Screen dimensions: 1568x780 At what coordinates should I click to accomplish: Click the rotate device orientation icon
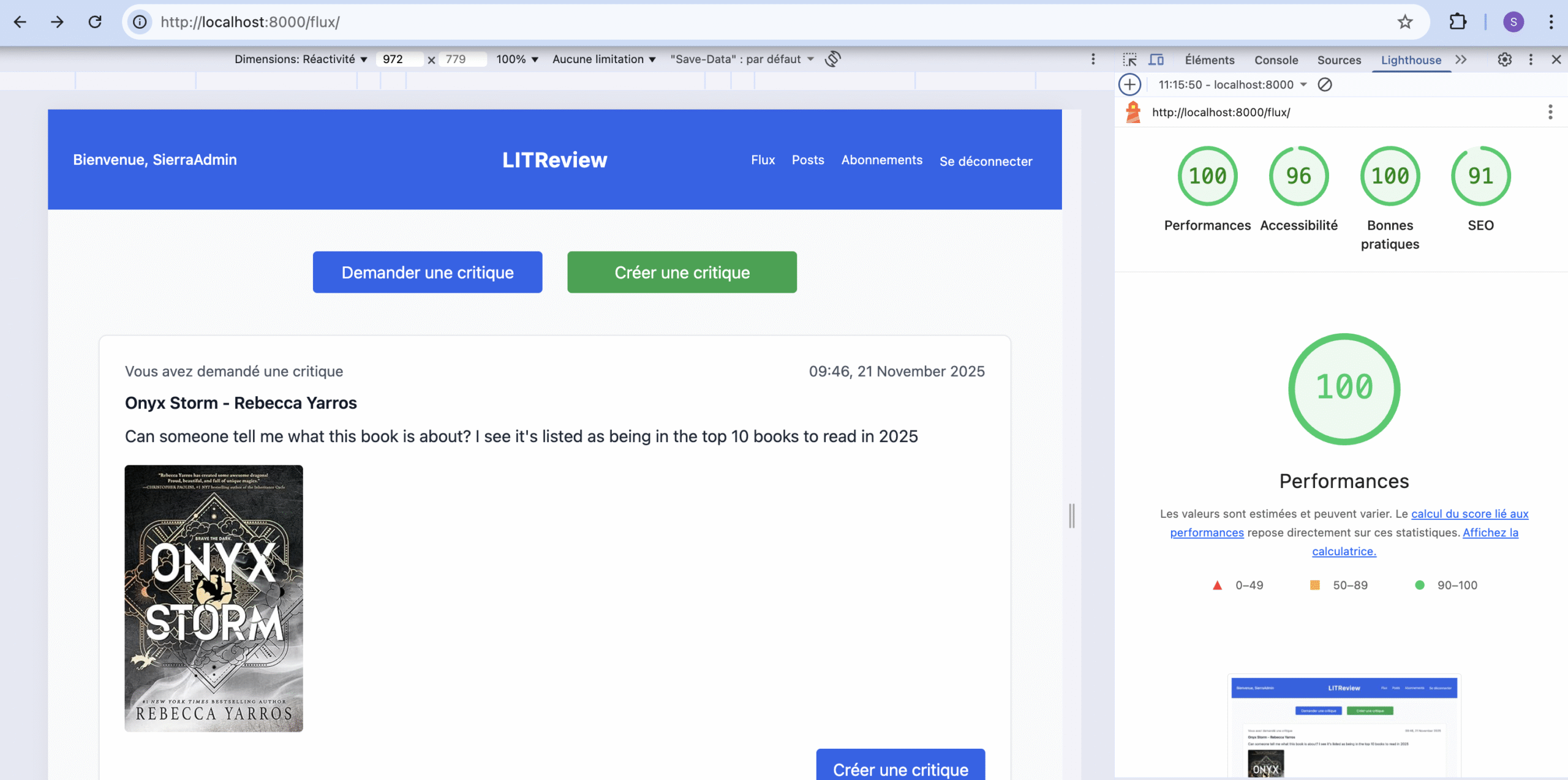coord(832,59)
